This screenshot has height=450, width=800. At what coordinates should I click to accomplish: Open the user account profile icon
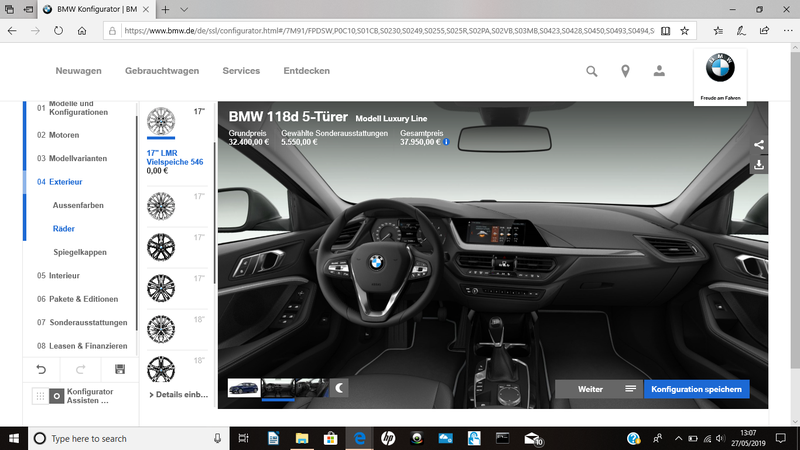pos(659,71)
